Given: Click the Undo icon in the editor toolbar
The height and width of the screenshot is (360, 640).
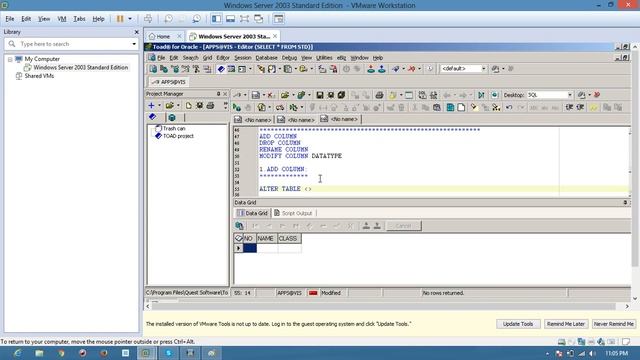Looking at the screenshot, I should click(x=509, y=108).
